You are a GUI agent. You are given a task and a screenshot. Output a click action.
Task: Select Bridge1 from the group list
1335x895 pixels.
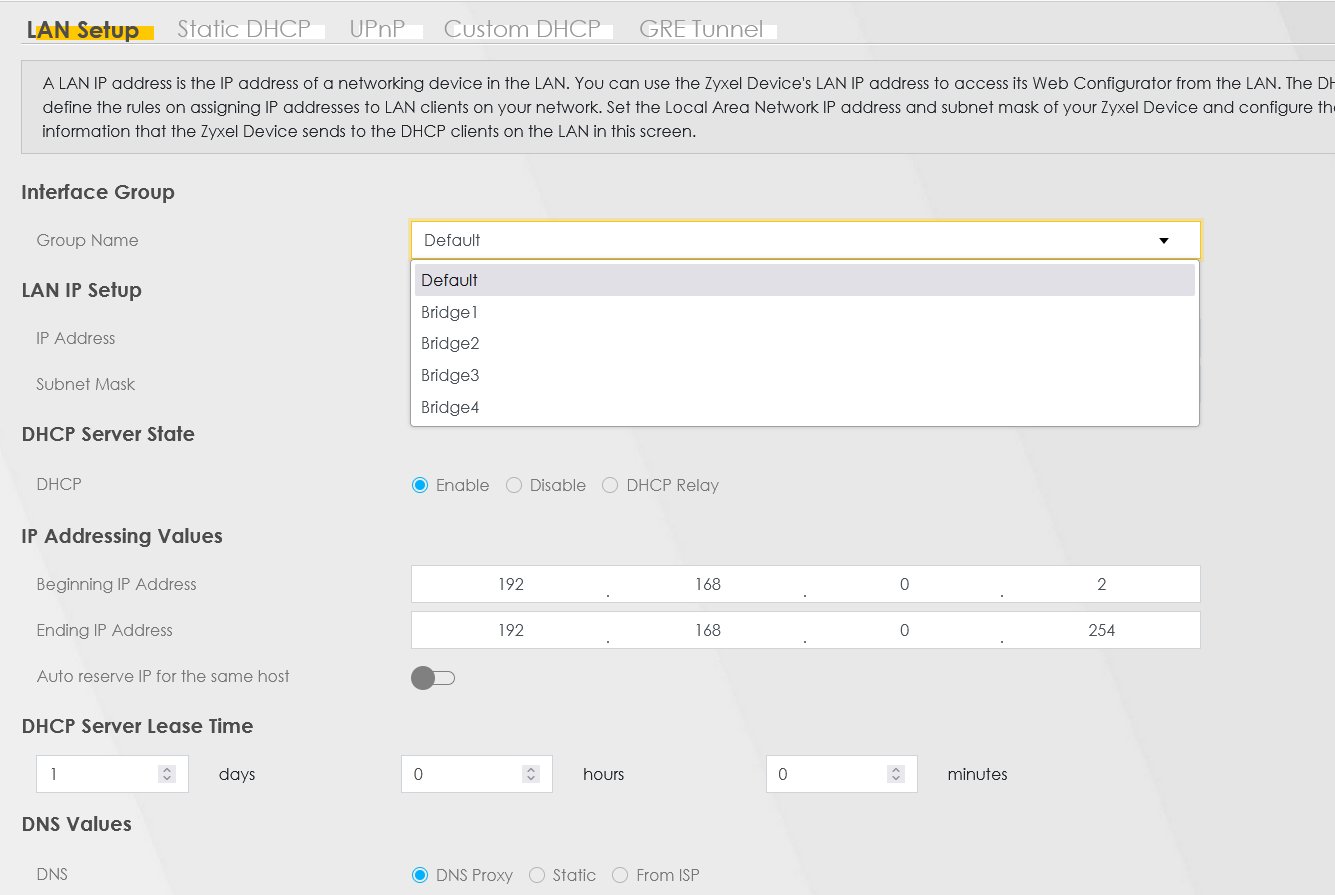(x=450, y=312)
